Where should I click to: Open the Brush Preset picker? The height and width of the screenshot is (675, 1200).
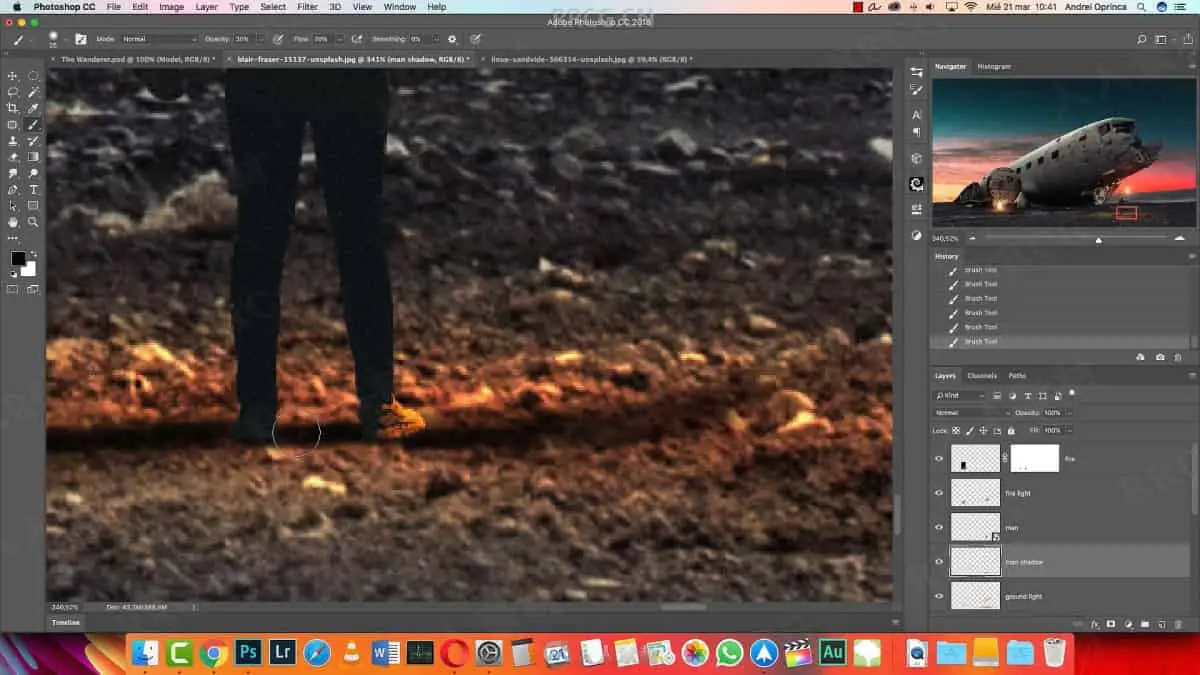[56, 39]
